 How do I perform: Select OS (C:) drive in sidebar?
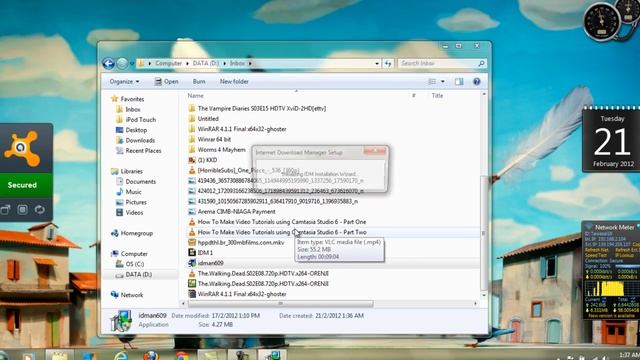click(135, 264)
